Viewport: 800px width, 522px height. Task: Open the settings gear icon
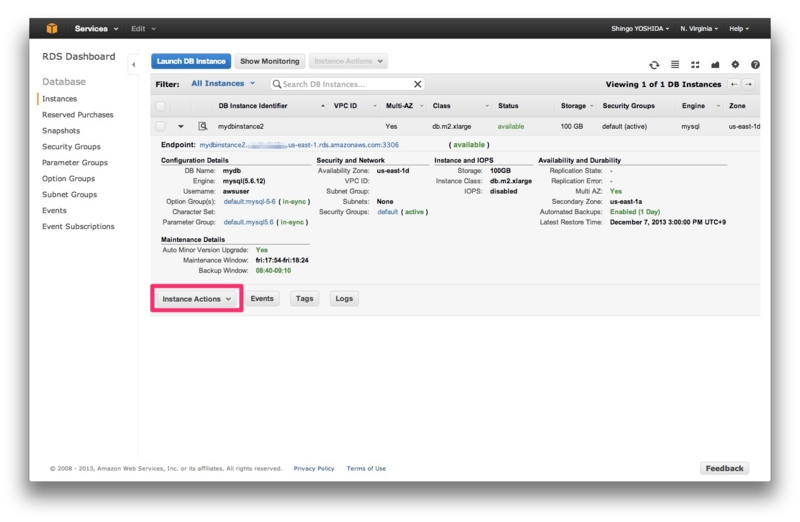pos(735,64)
